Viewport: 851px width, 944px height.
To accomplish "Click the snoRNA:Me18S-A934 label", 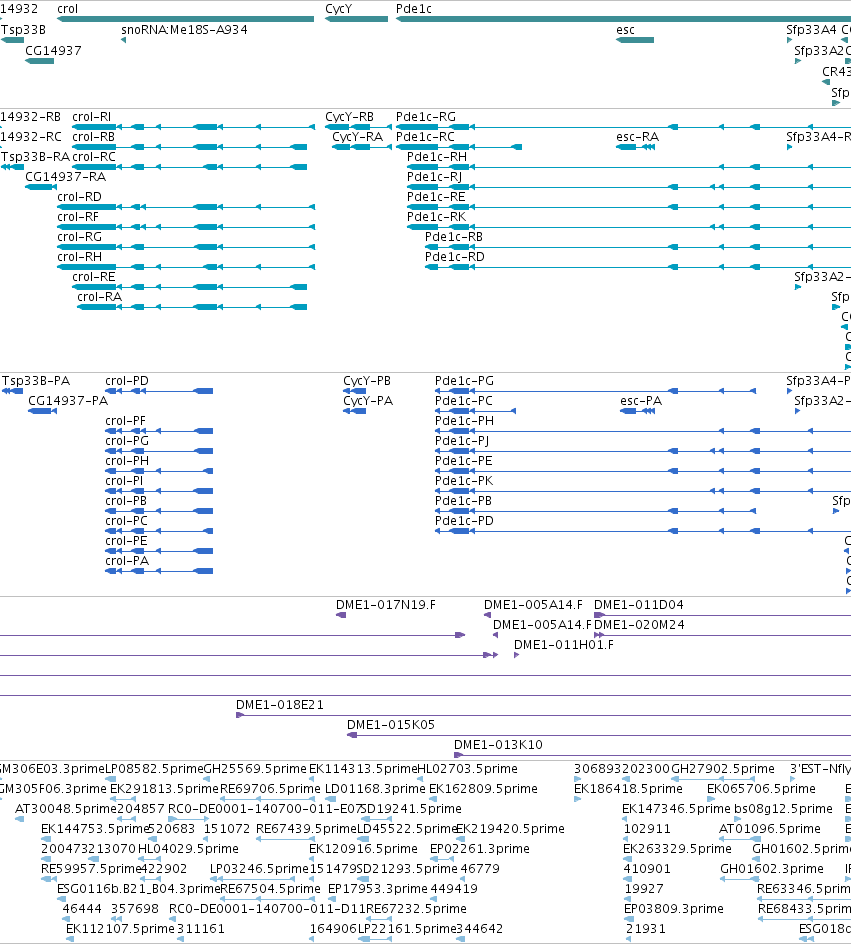I will pos(184,30).
